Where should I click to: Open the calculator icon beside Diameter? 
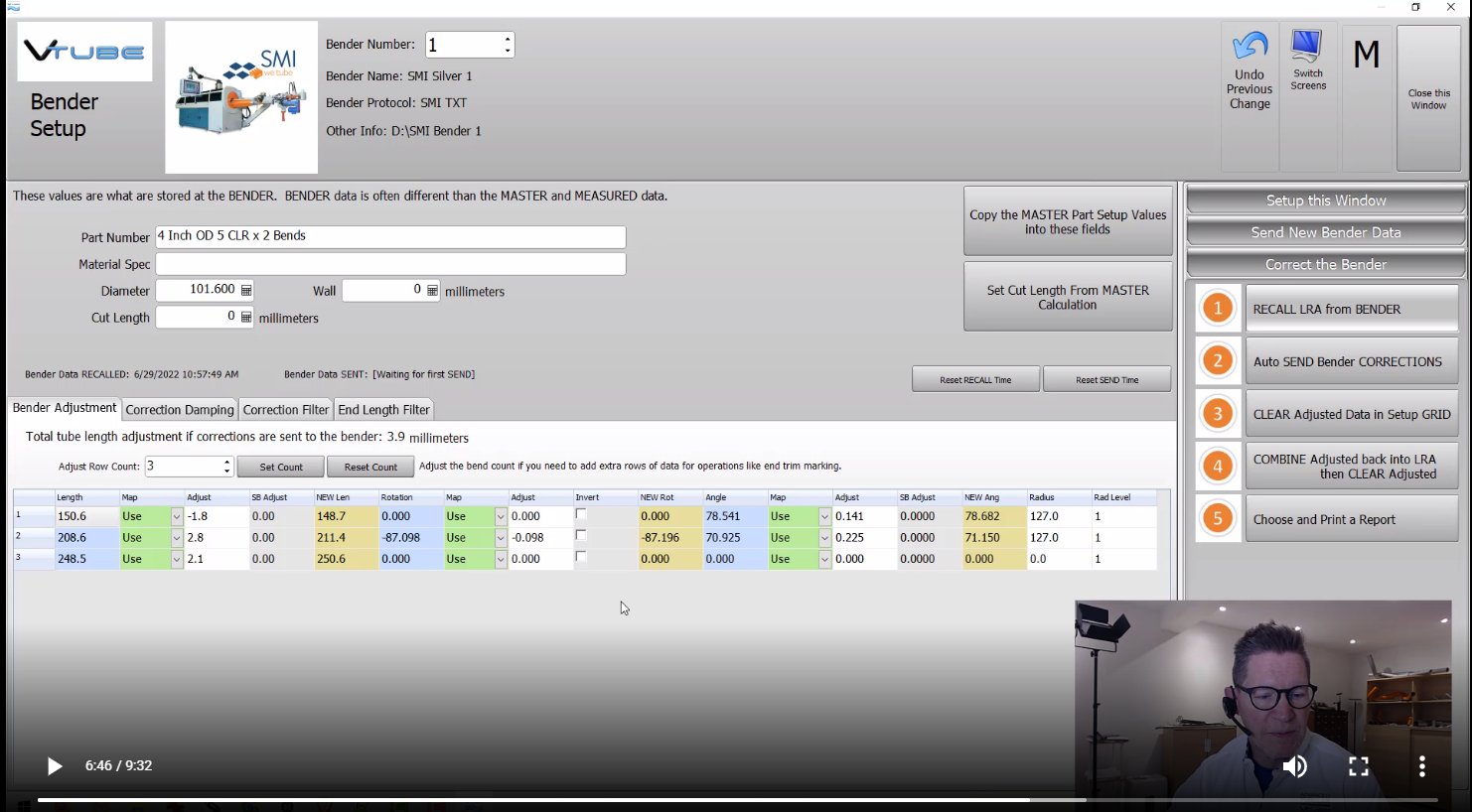click(x=246, y=290)
